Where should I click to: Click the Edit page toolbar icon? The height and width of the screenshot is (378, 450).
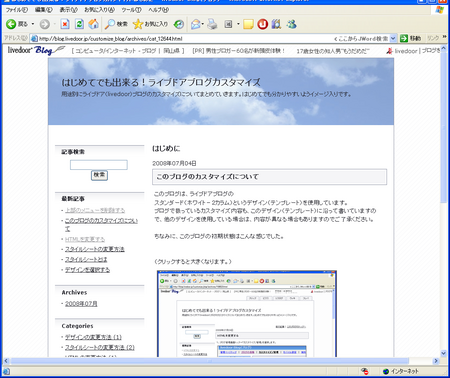(x=228, y=24)
